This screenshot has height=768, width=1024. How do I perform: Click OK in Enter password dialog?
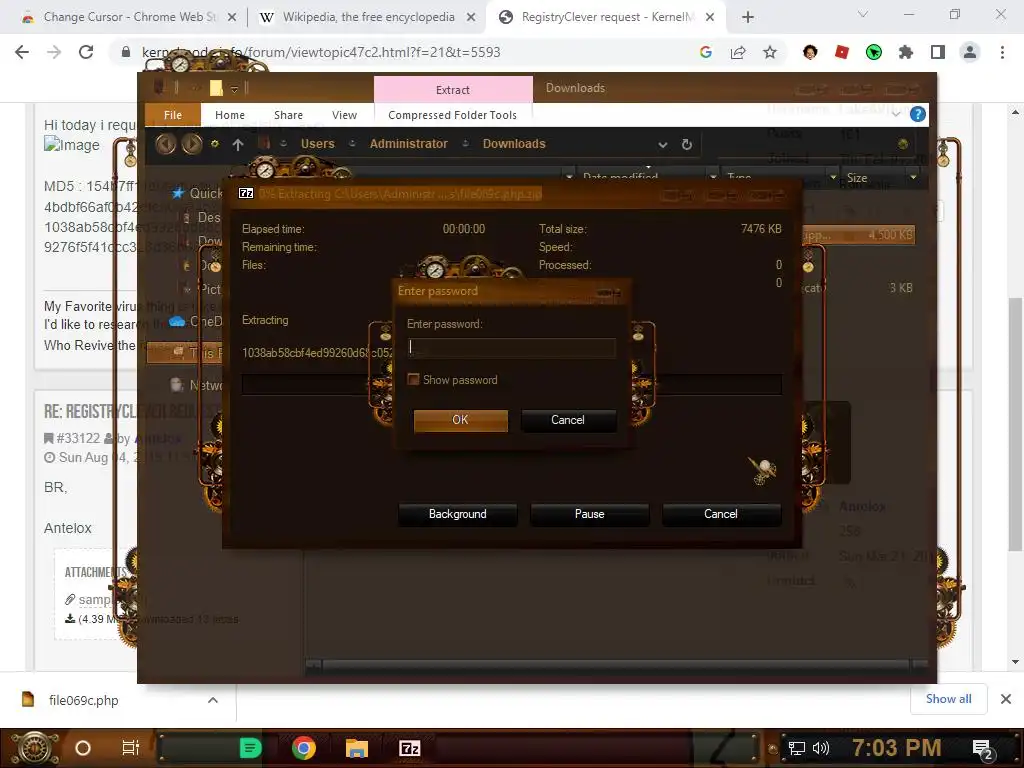(x=460, y=420)
